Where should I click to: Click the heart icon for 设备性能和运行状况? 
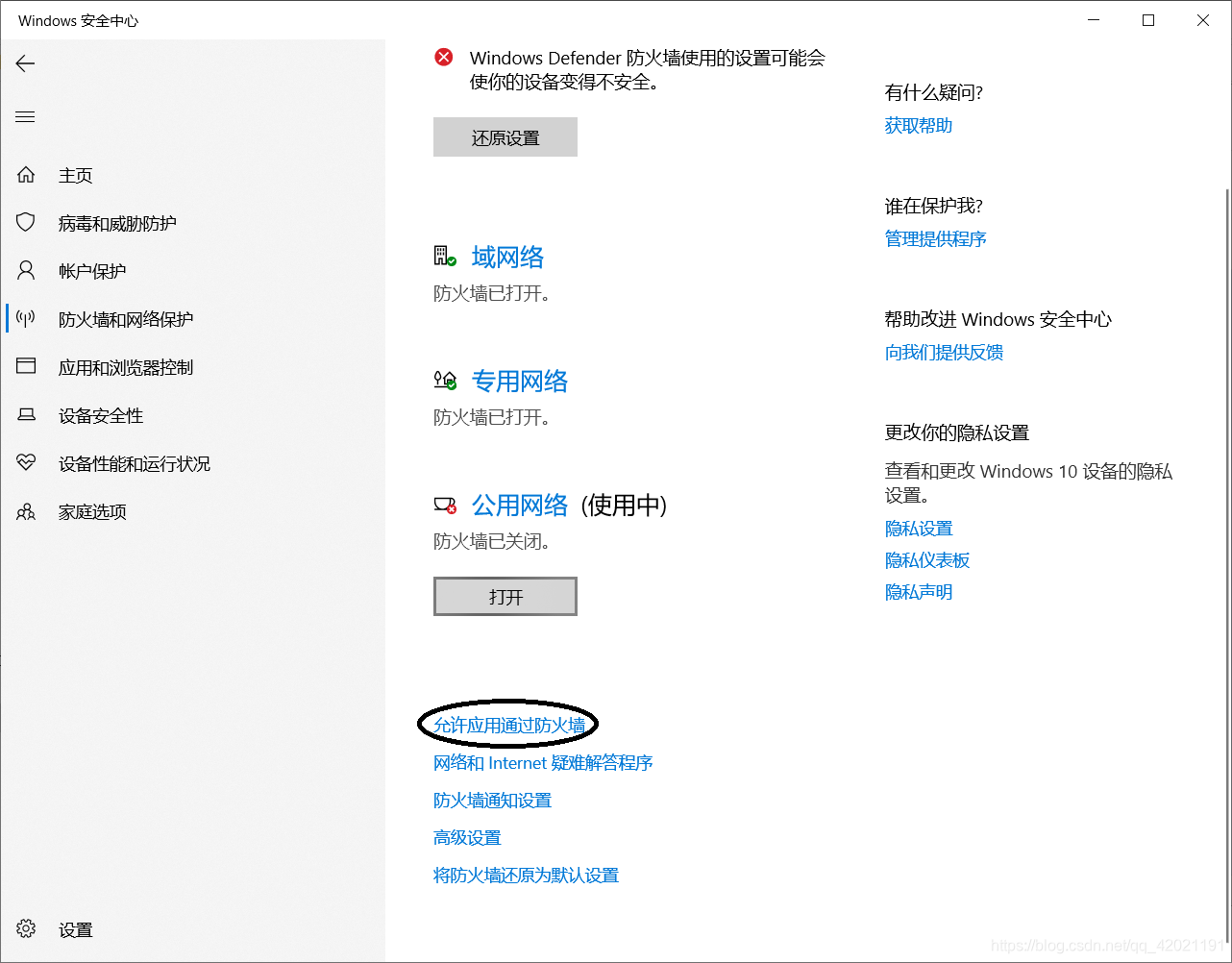(x=26, y=463)
